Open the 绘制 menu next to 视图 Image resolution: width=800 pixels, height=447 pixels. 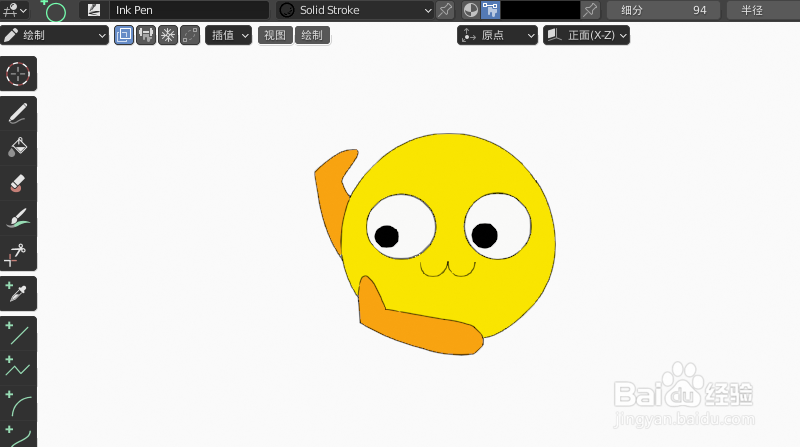click(x=312, y=35)
